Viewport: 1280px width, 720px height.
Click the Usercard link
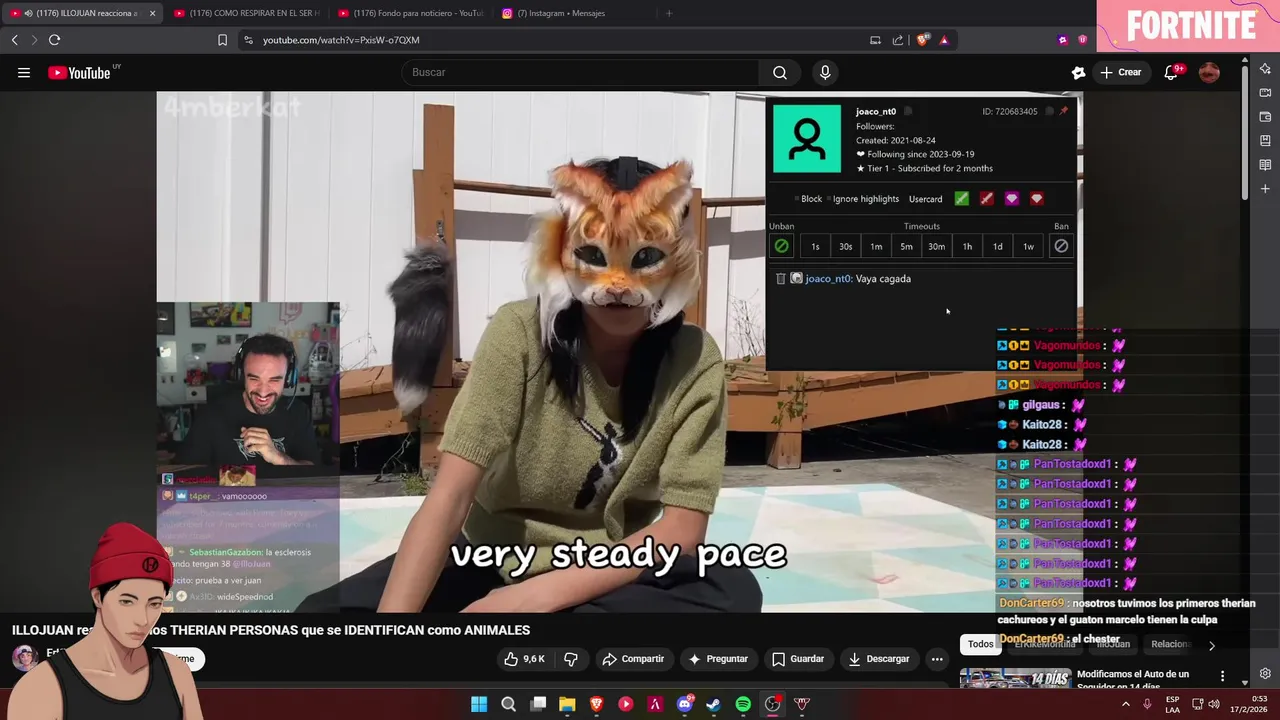[x=925, y=199]
